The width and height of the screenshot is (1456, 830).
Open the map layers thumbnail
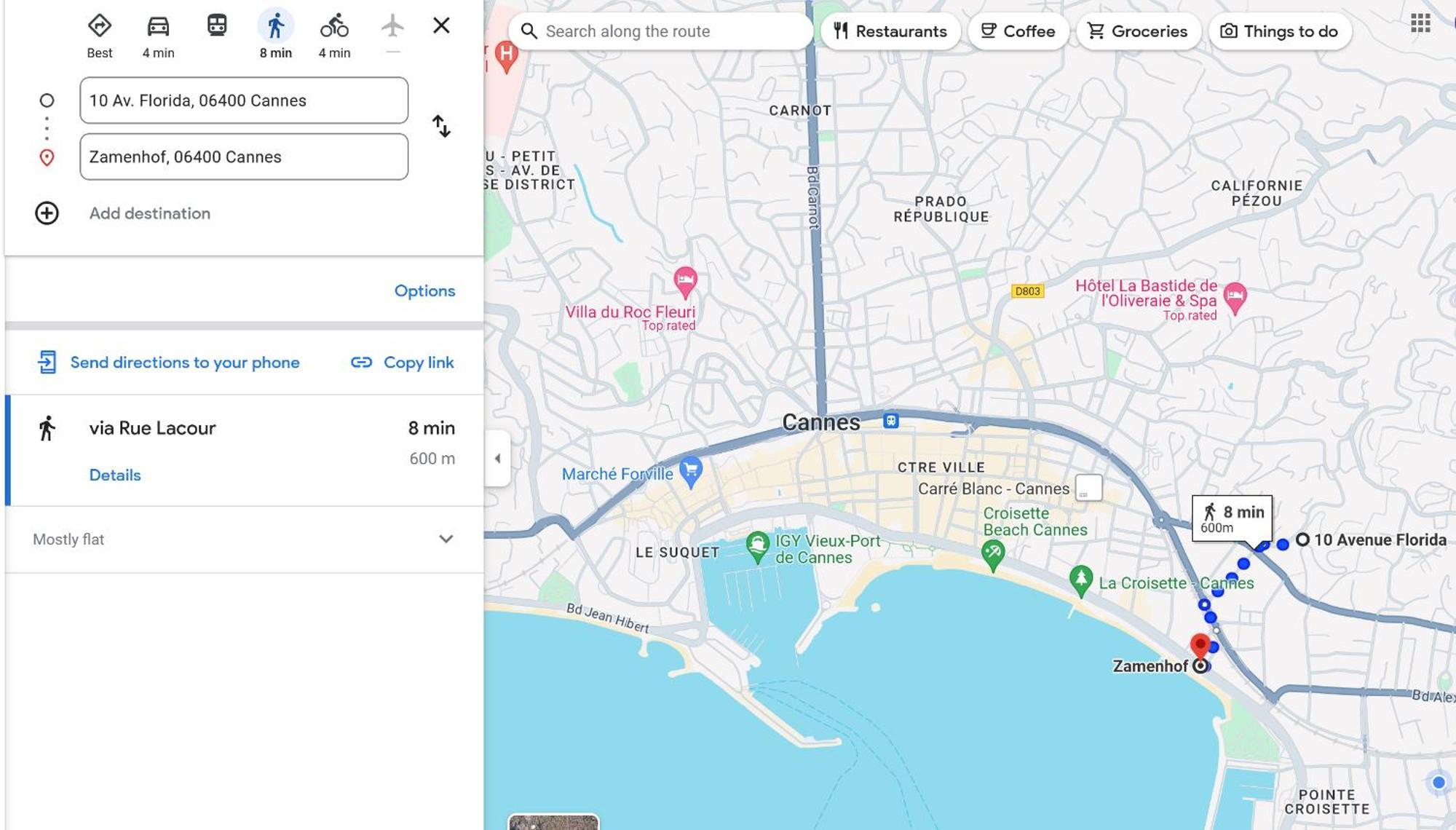tap(553, 823)
